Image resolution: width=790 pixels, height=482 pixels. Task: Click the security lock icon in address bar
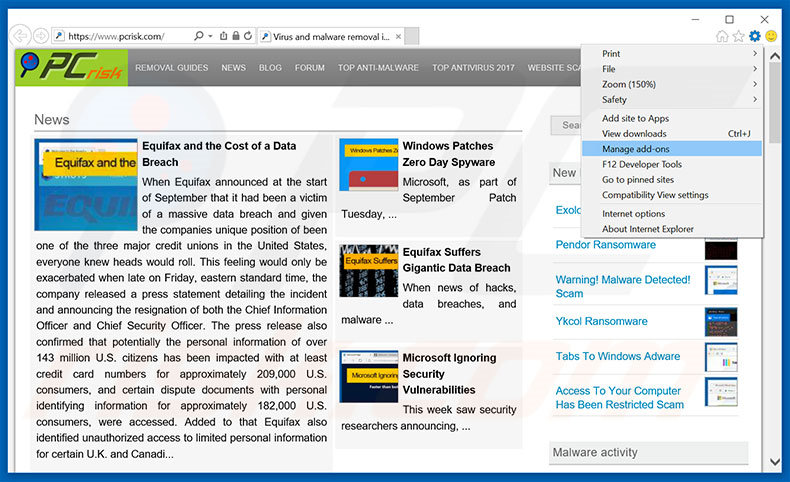[x=236, y=36]
